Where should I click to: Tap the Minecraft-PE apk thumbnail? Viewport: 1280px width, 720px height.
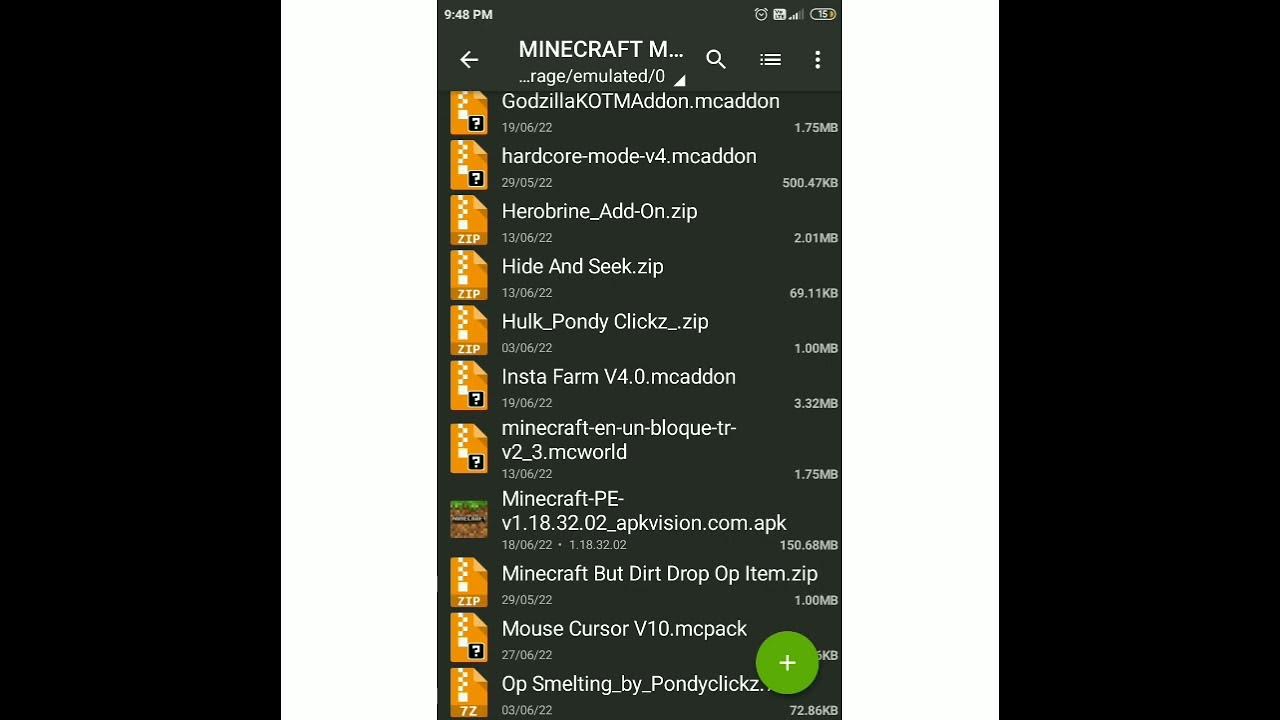point(469,519)
